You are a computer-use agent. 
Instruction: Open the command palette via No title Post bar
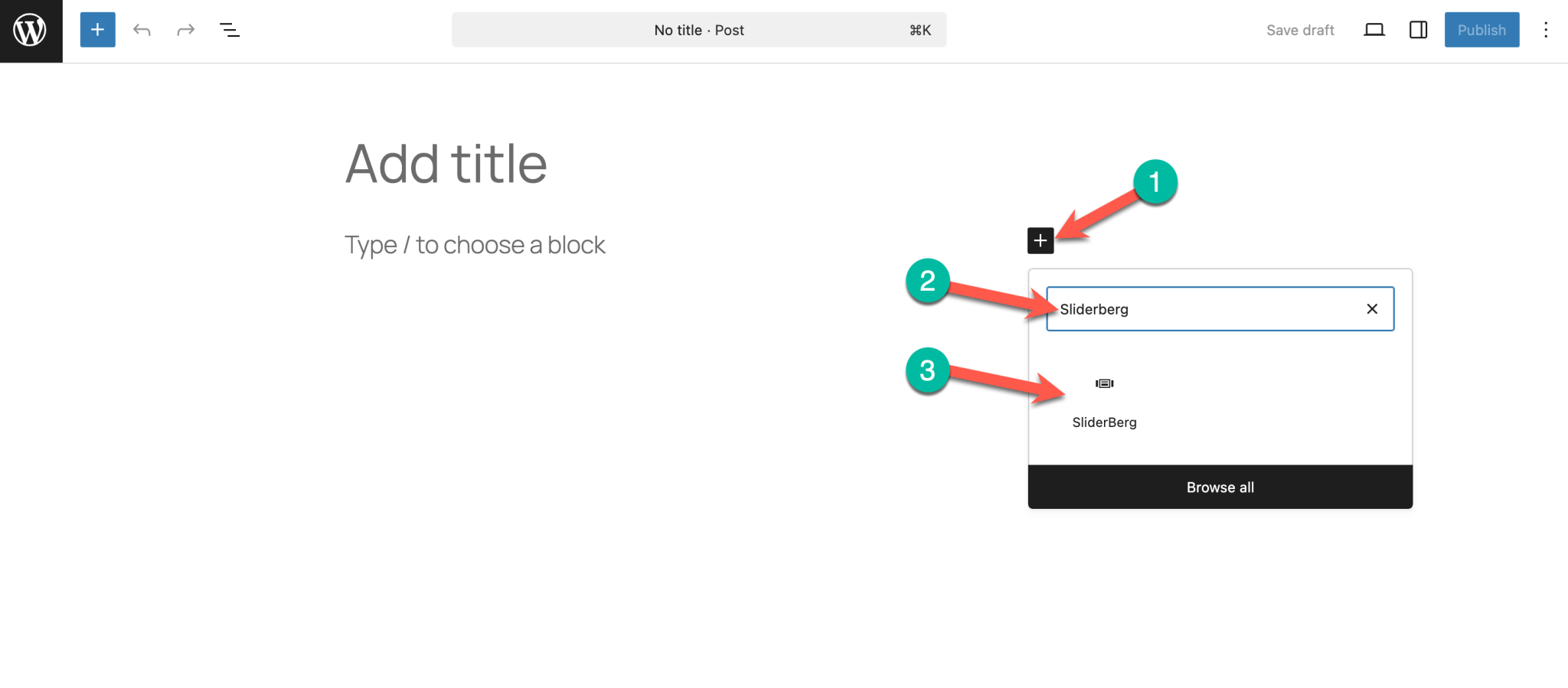[x=698, y=30]
